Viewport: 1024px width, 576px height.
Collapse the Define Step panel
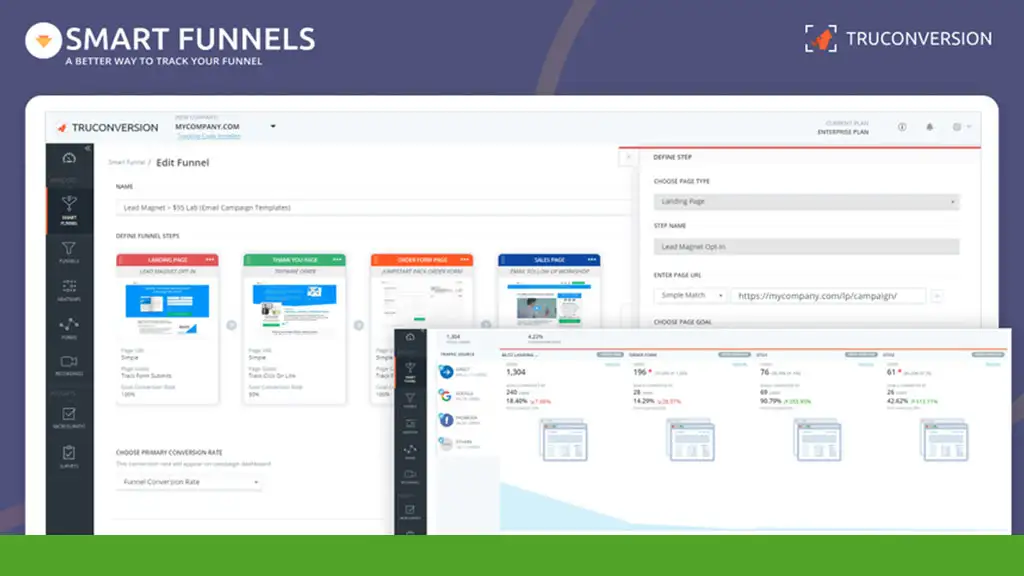628,157
